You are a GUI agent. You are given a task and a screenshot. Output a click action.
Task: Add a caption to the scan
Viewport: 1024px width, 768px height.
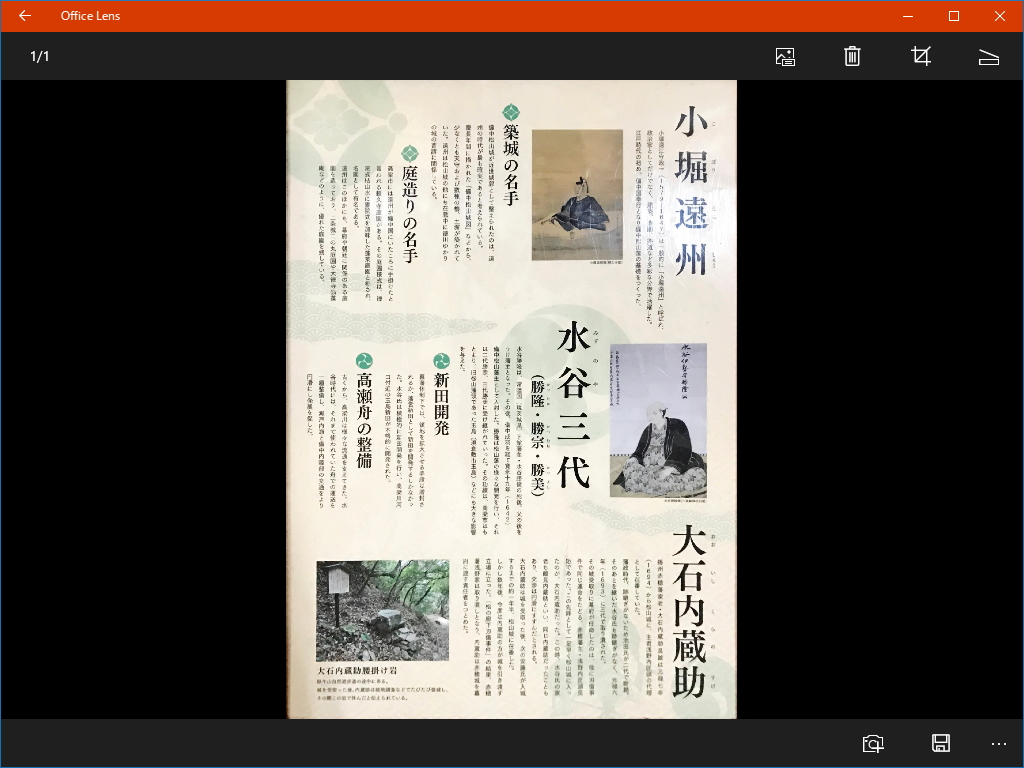784,57
